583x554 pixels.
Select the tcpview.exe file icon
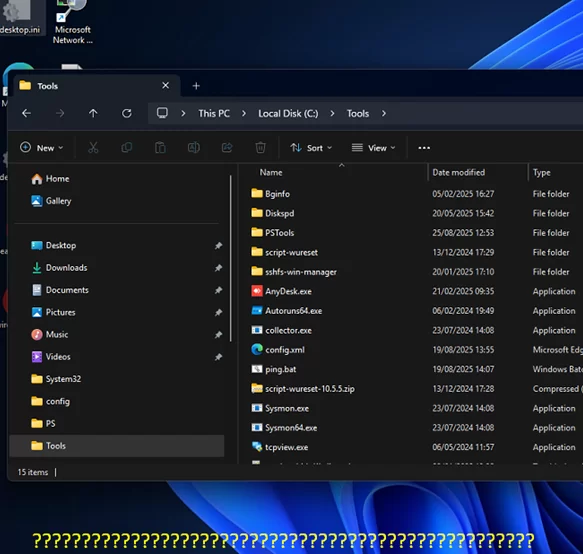257,447
